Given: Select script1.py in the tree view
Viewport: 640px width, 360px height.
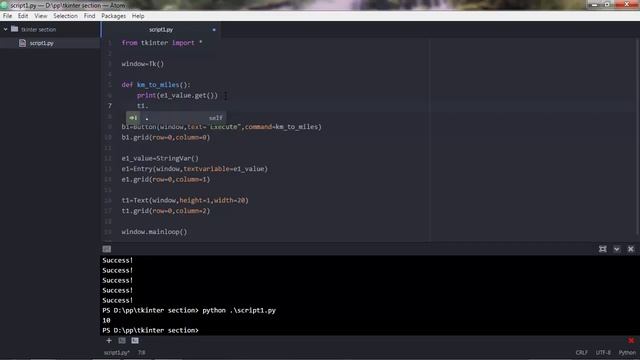Looking at the screenshot, I should point(50,43).
